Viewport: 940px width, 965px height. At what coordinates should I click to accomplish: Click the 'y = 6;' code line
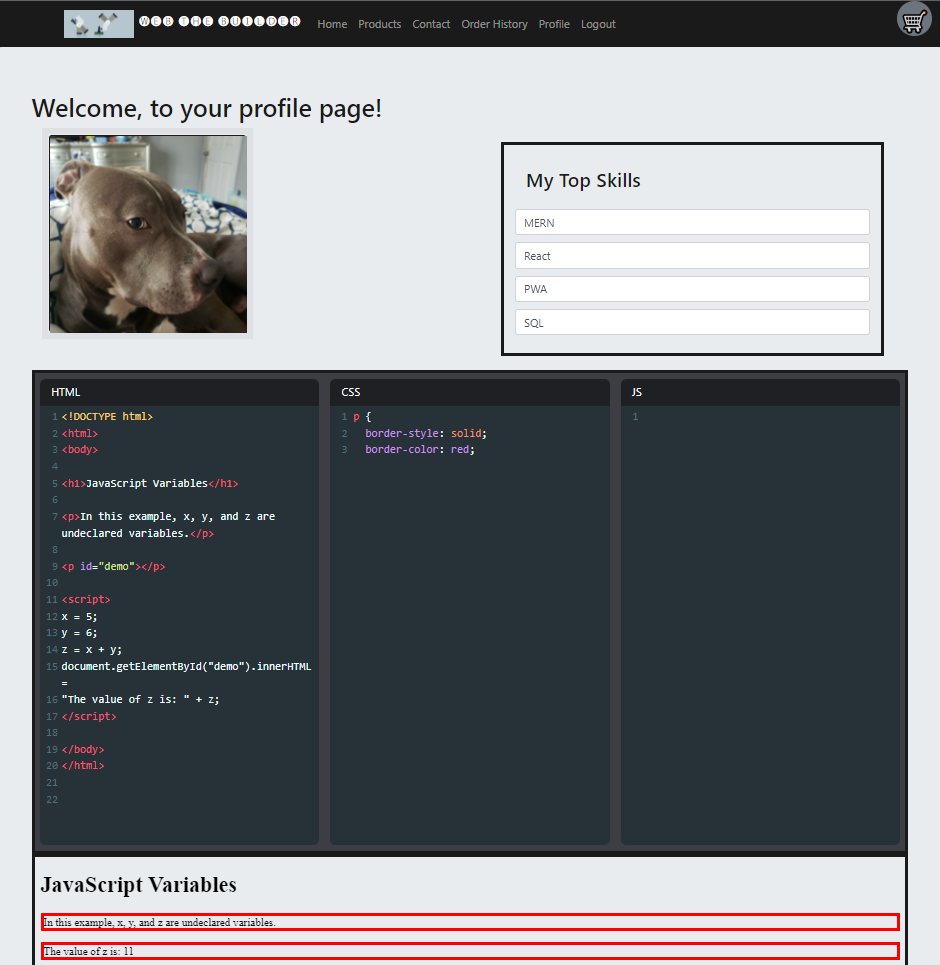79,633
